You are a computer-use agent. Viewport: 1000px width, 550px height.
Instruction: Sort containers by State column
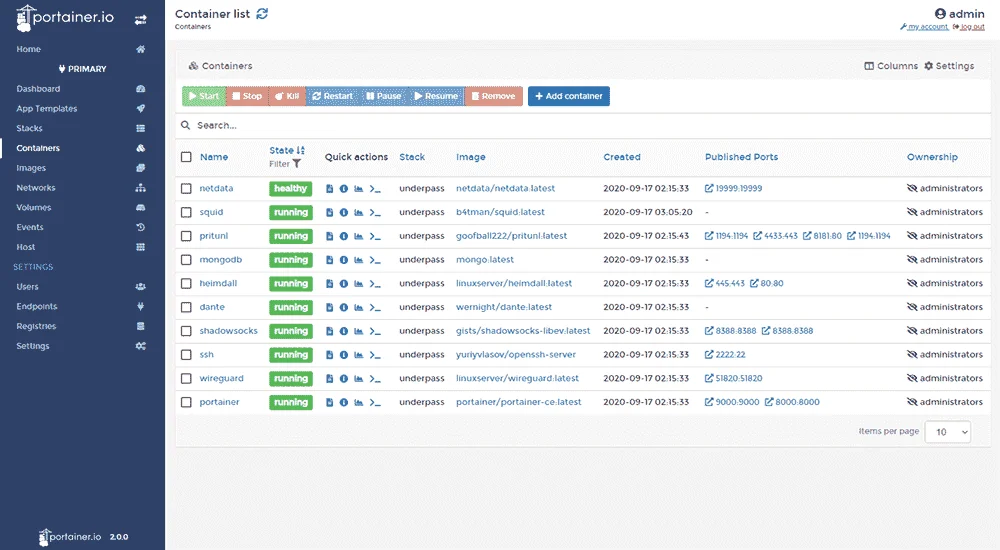pos(287,151)
